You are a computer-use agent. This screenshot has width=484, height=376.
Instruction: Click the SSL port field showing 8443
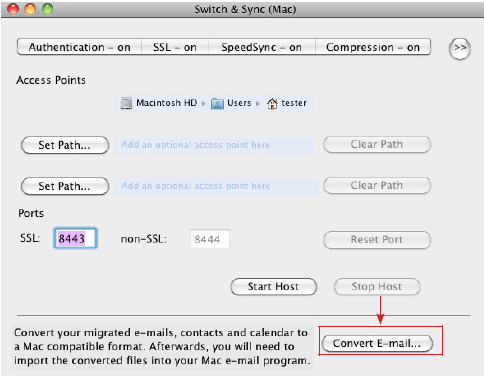click(75, 238)
